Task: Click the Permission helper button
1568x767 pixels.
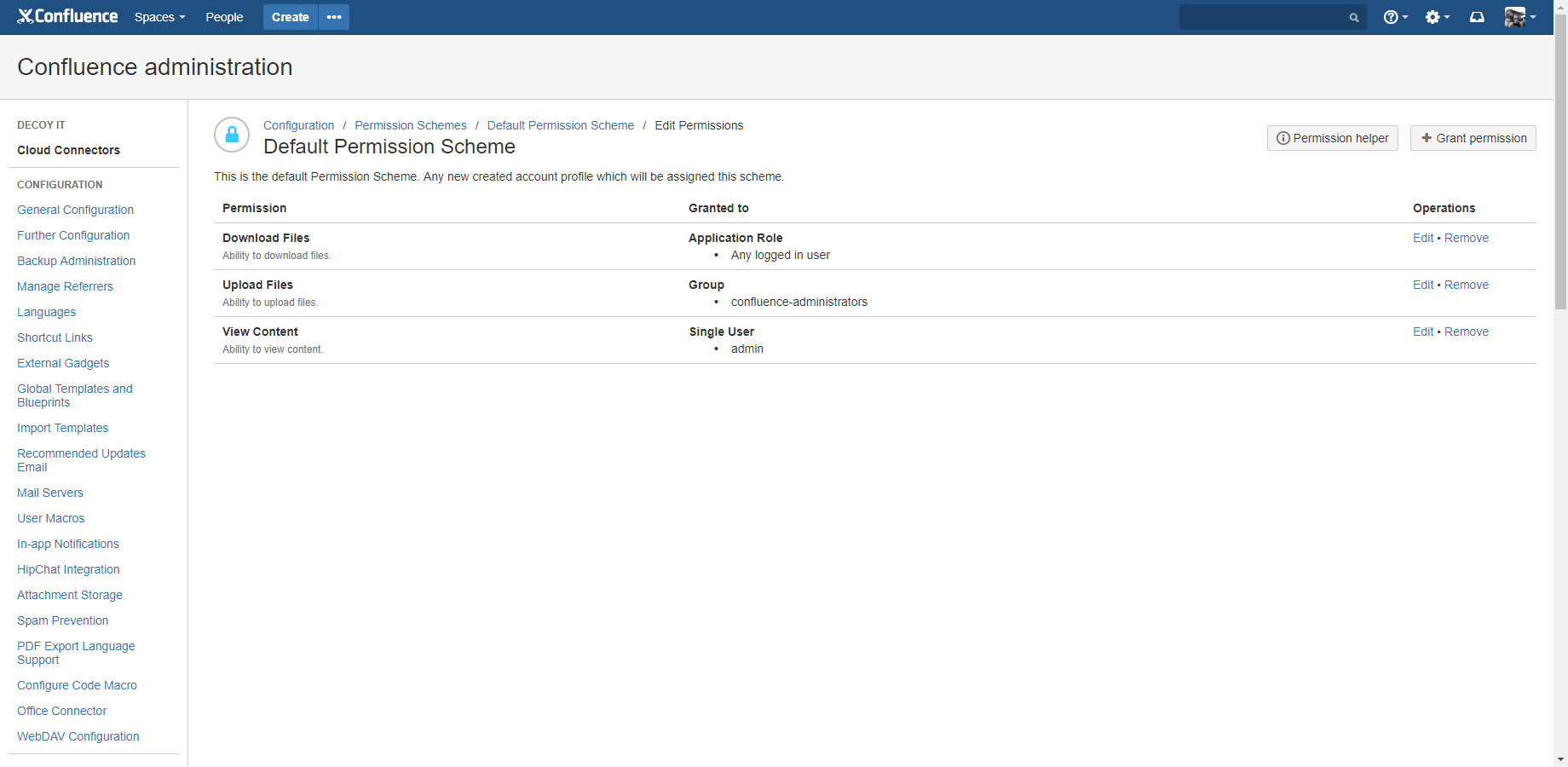Action: [1332, 138]
